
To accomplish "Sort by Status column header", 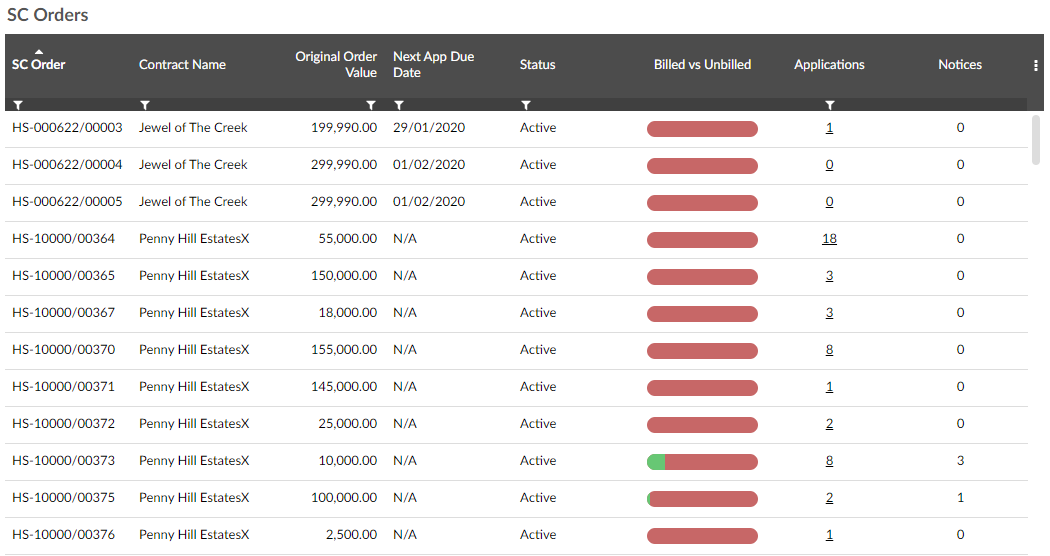I will point(537,65).
